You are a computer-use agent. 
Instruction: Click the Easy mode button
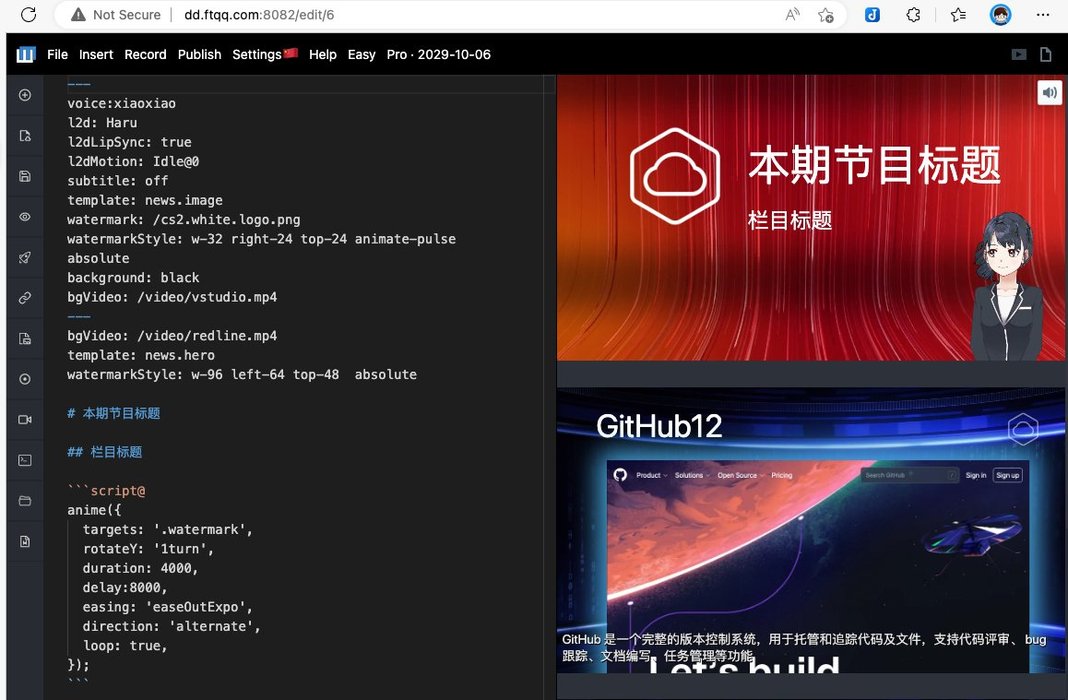361,55
